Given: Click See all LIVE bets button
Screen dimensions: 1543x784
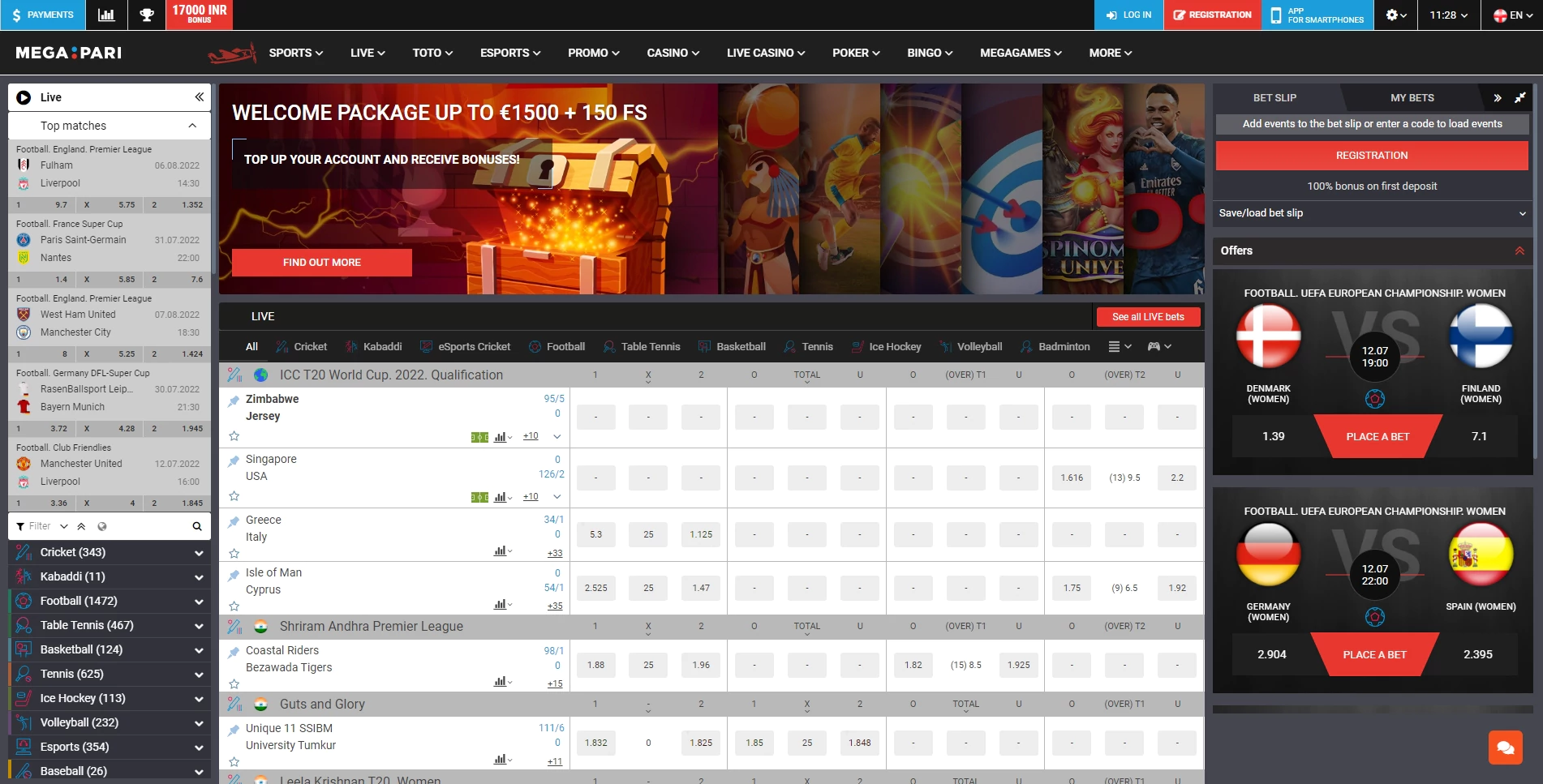Looking at the screenshot, I should click(x=1148, y=317).
